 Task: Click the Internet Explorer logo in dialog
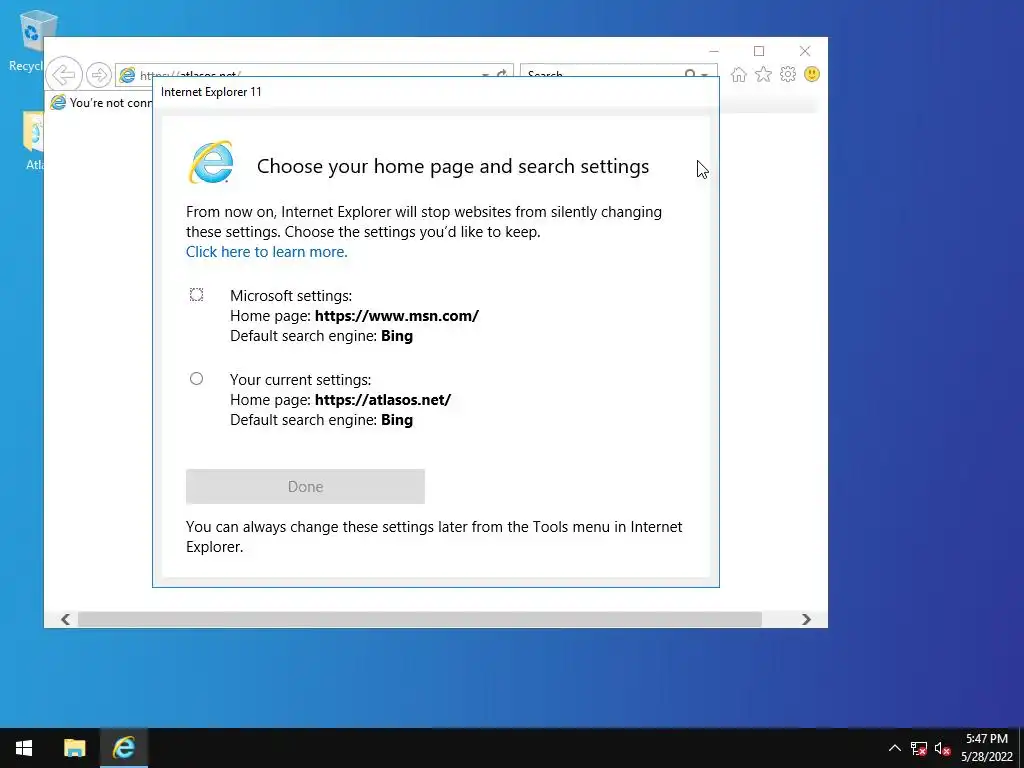tap(211, 162)
